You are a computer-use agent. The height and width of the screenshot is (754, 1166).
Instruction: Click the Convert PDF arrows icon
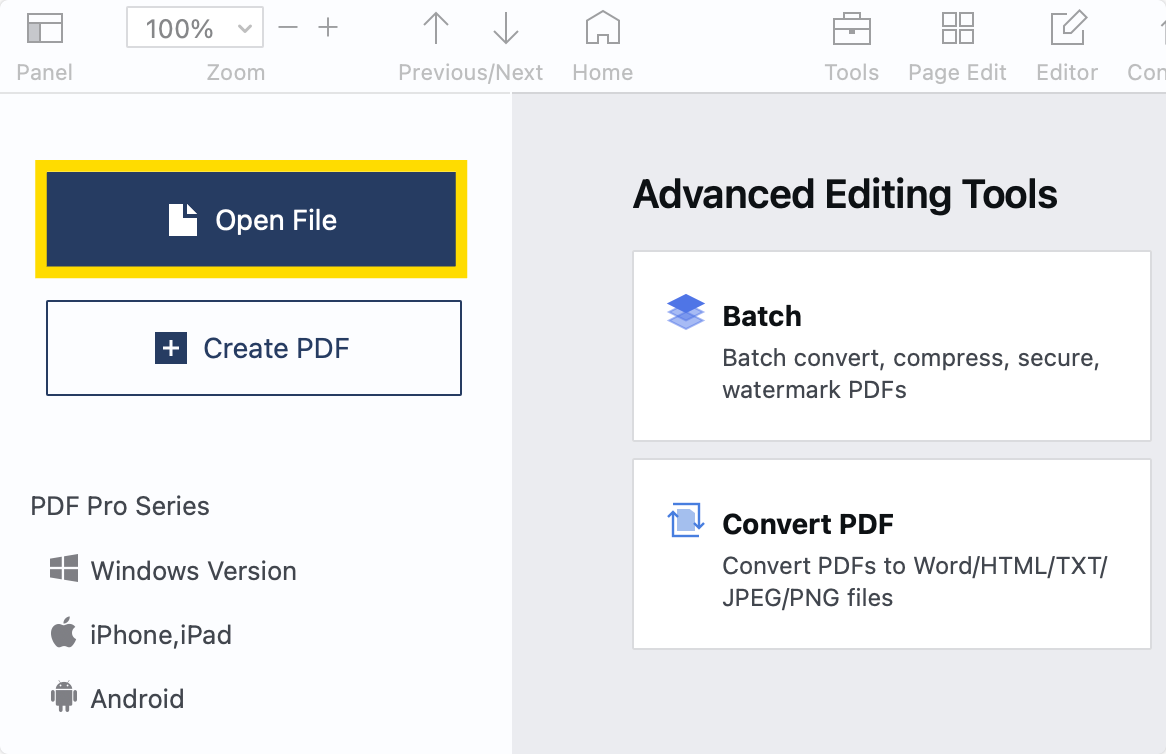685,521
